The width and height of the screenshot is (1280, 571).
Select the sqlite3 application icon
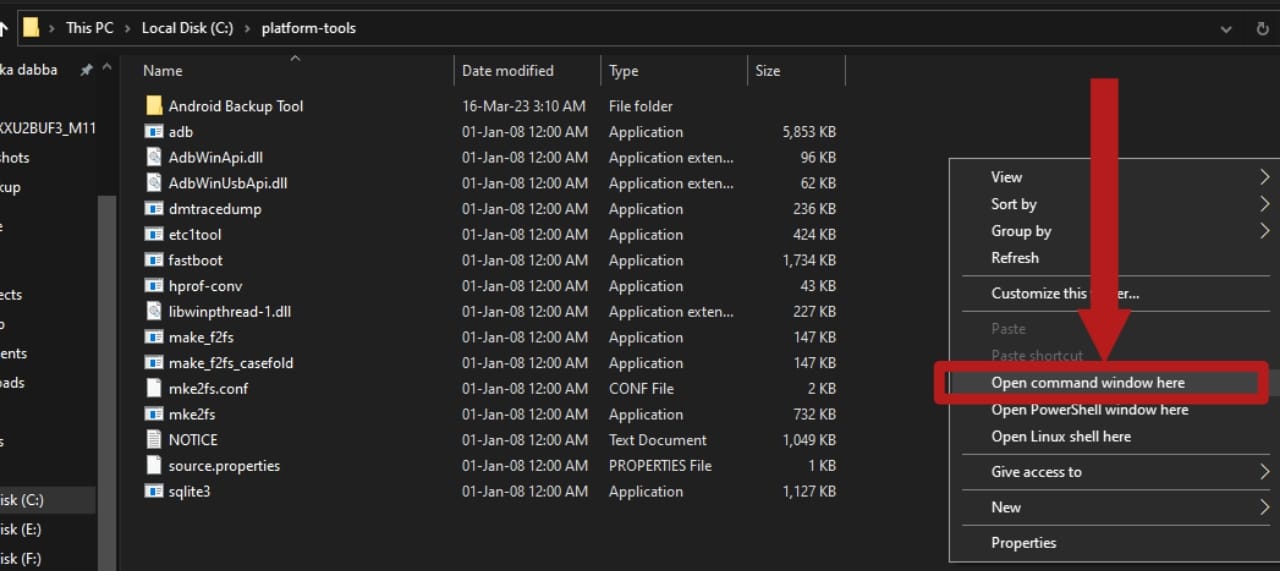point(153,491)
